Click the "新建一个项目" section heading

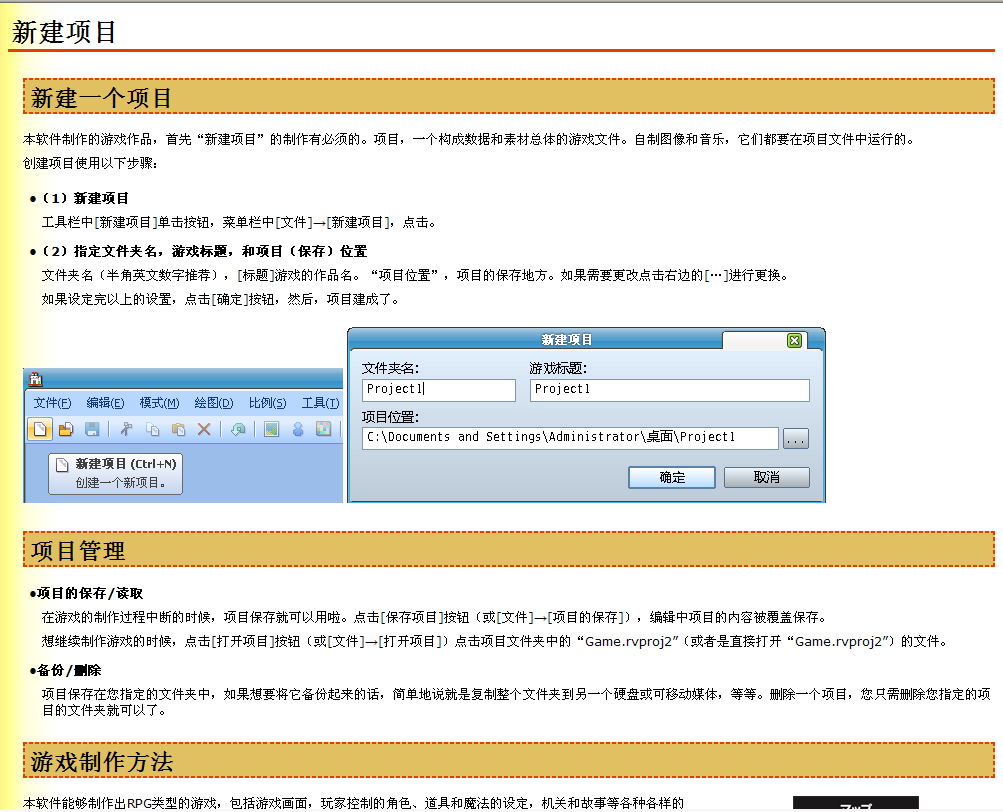point(102,99)
